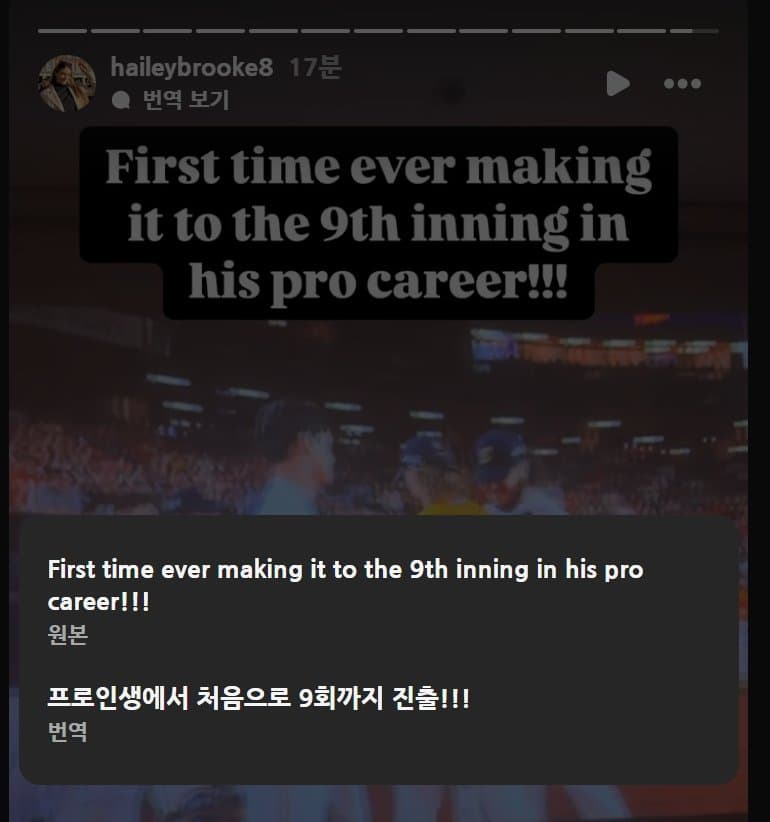Click the 원본 label
Image resolution: width=770 pixels, height=822 pixels.
67,634
